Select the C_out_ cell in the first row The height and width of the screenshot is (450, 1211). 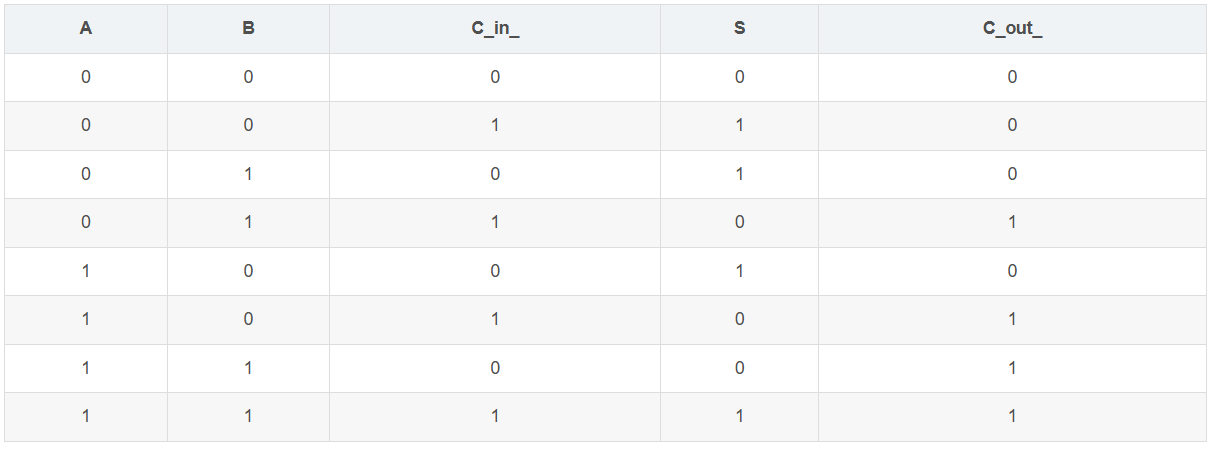[x=1012, y=77]
